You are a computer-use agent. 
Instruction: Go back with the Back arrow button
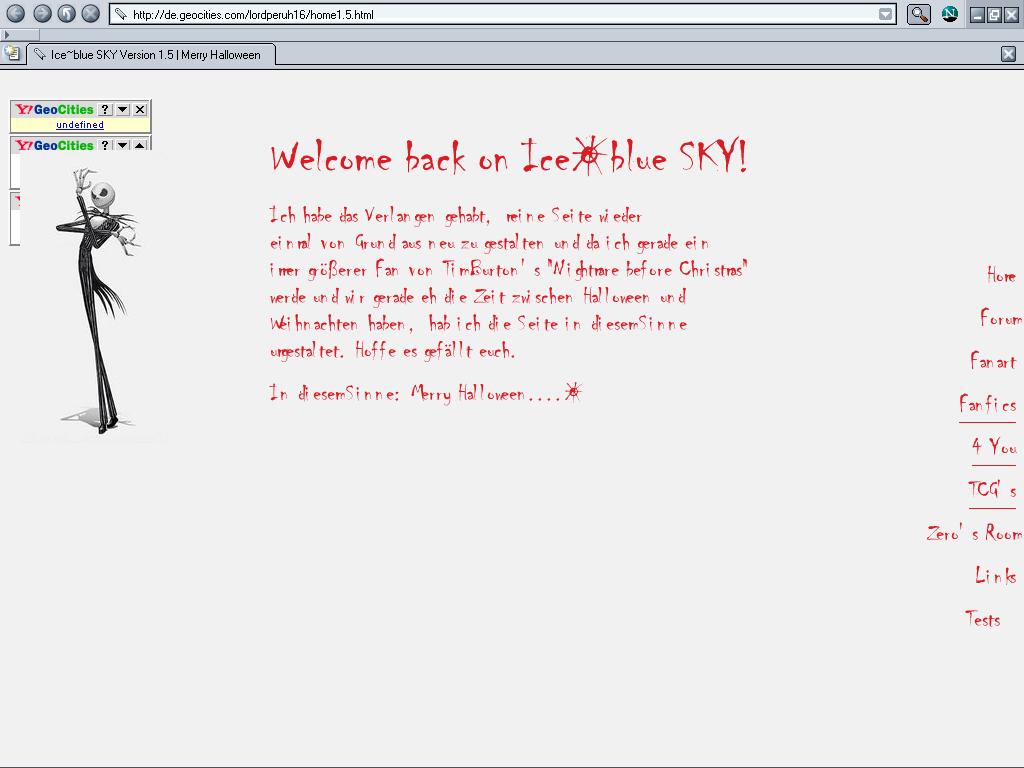coord(16,13)
